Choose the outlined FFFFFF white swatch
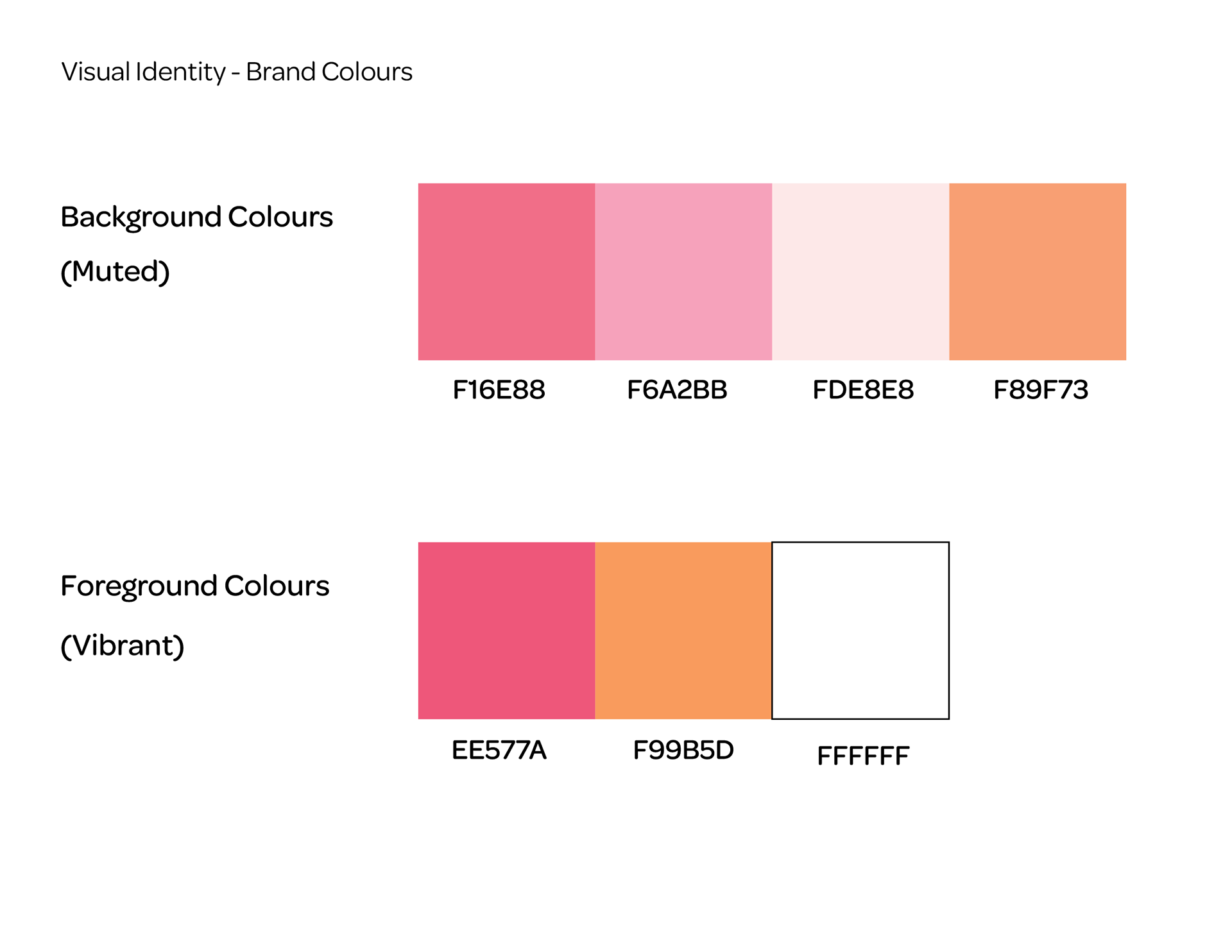 [860, 631]
